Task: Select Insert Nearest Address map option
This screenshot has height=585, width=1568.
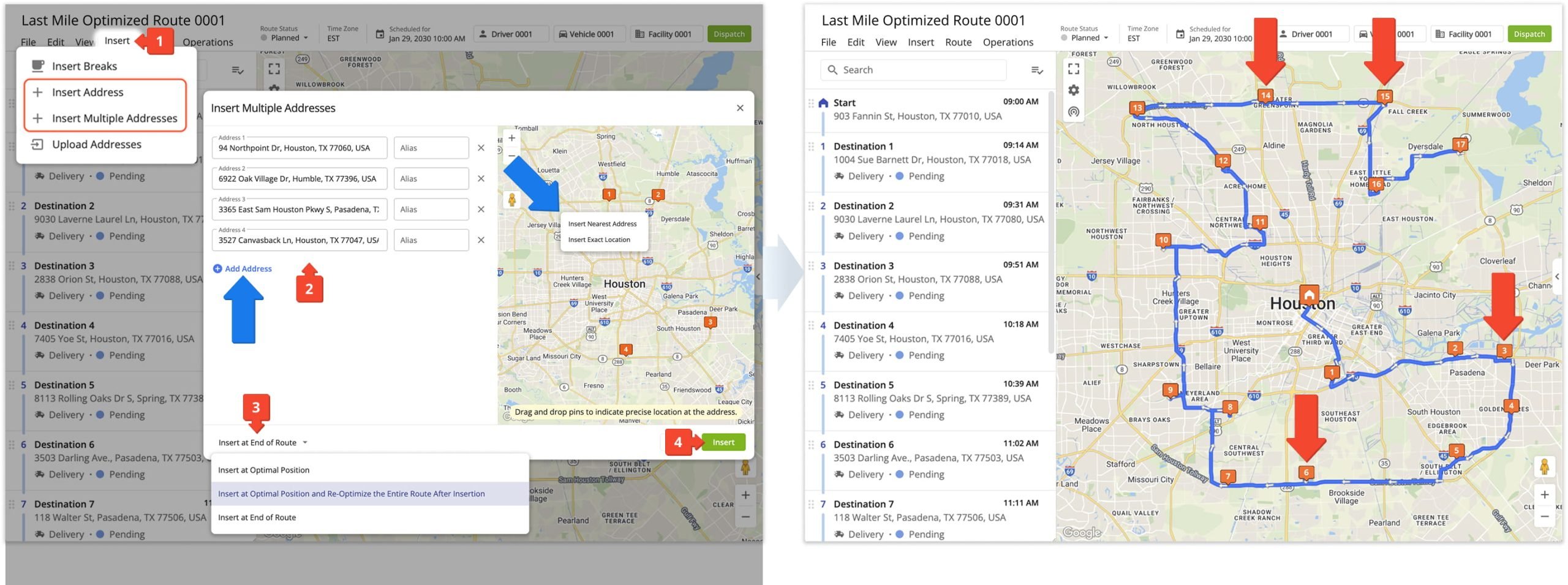Action: 602,224
